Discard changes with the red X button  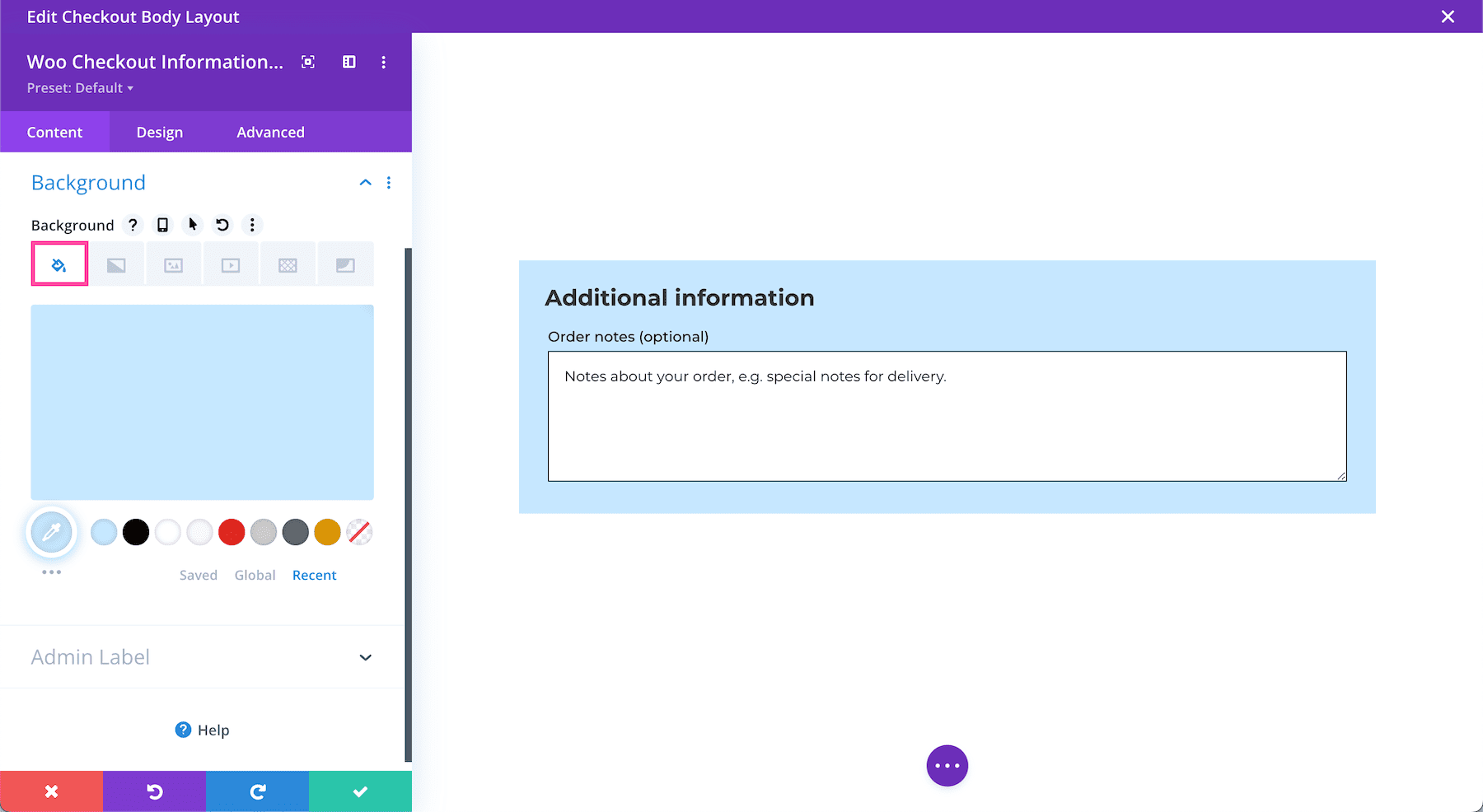51,791
